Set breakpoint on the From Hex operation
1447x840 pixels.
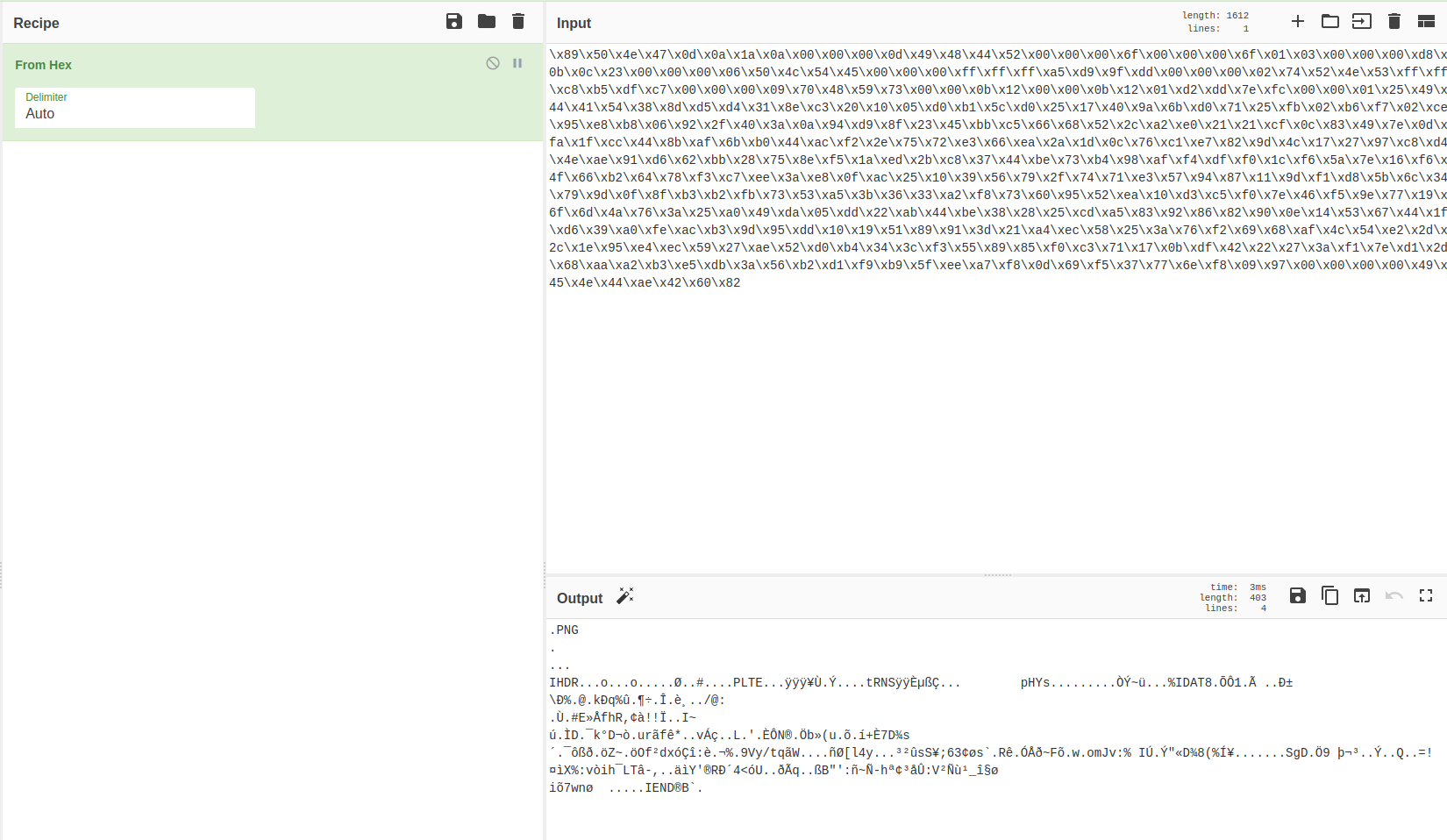(517, 63)
